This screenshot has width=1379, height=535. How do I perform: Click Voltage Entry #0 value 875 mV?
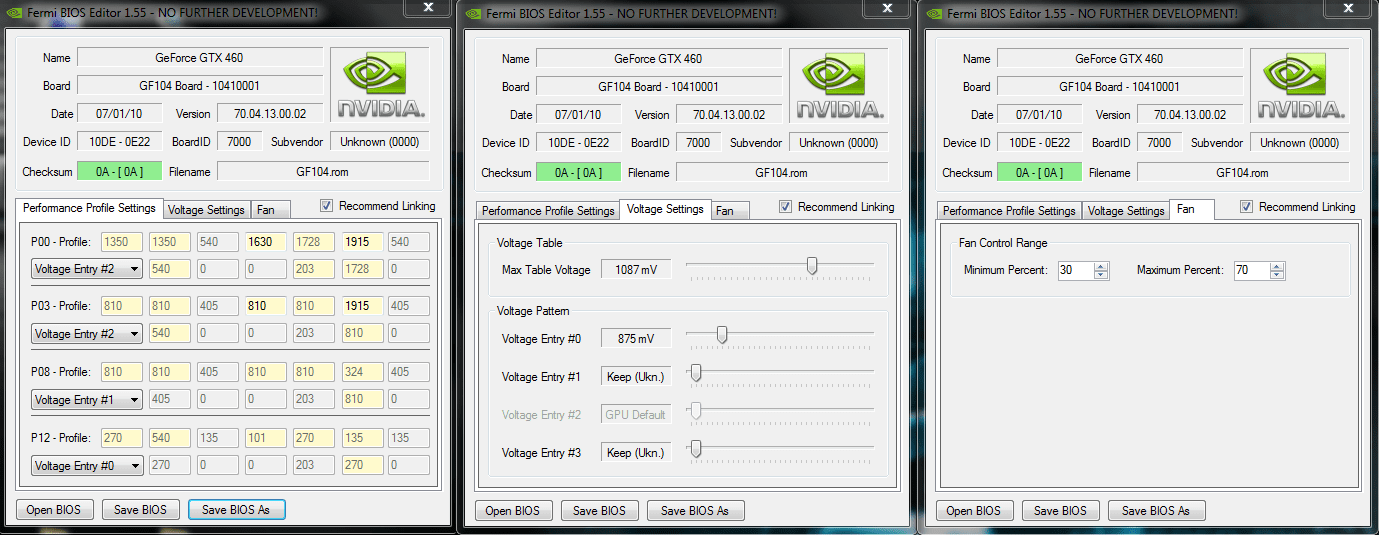tap(636, 339)
